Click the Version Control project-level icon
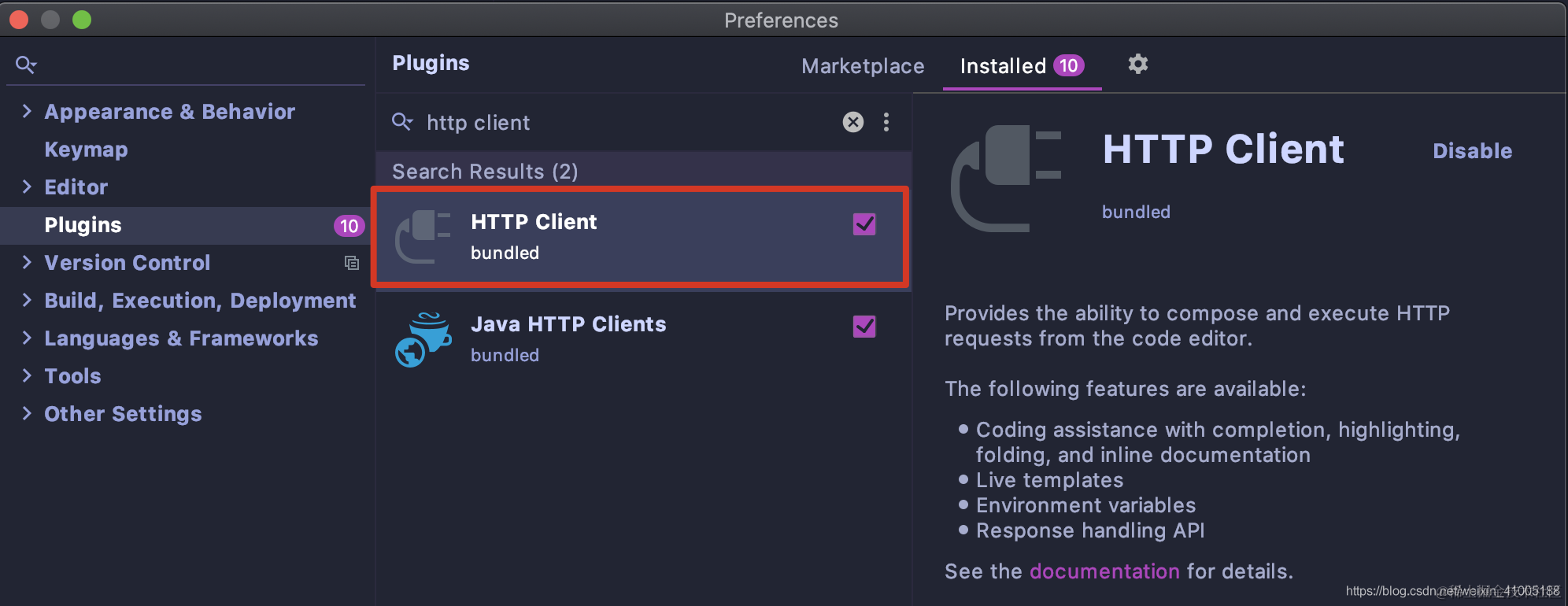 pos(351,263)
